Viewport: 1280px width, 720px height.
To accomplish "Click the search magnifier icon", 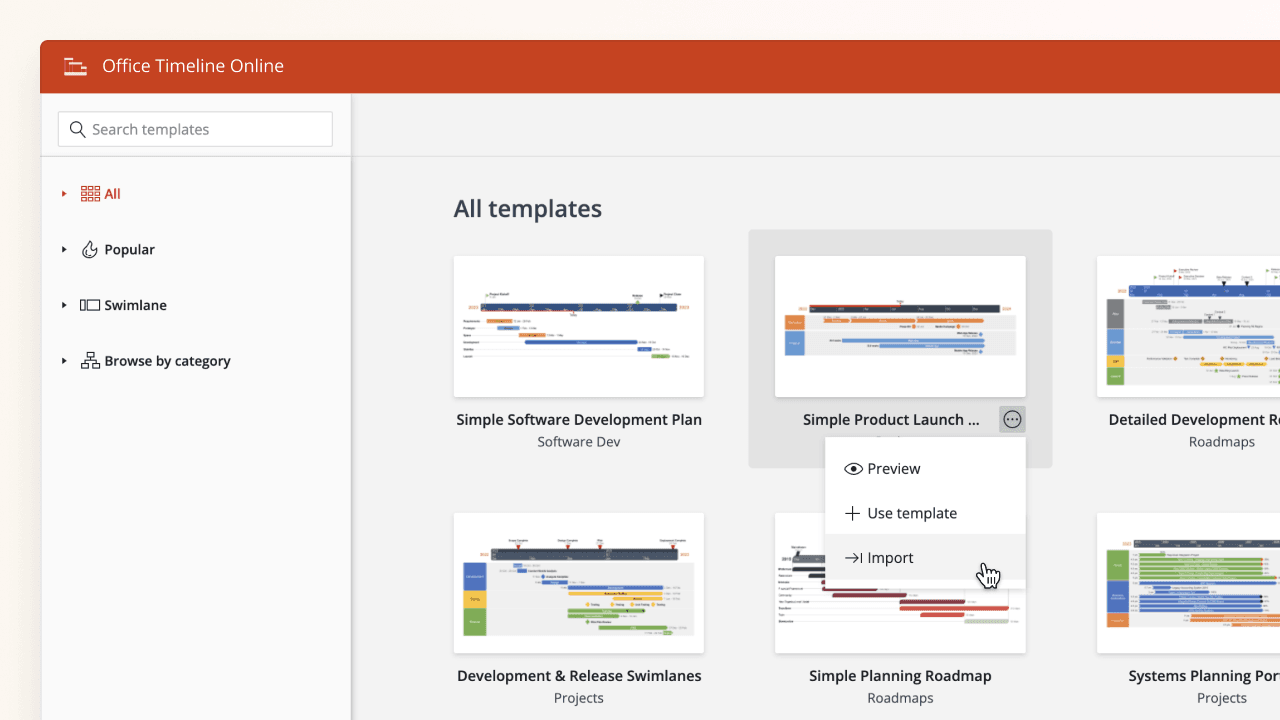I will 78,129.
